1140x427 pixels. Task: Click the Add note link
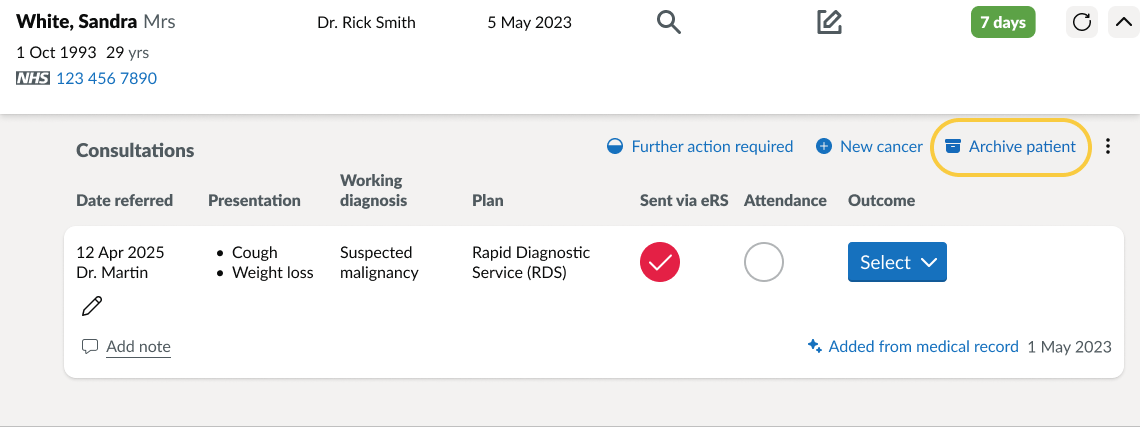(x=138, y=347)
